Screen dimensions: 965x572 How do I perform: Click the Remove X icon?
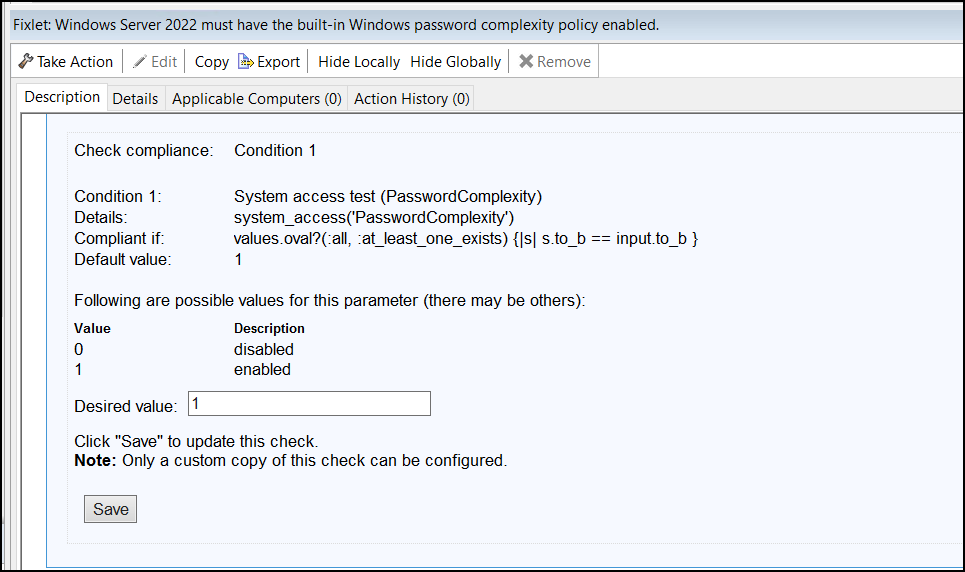pyautogui.click(x=526, y=62)
